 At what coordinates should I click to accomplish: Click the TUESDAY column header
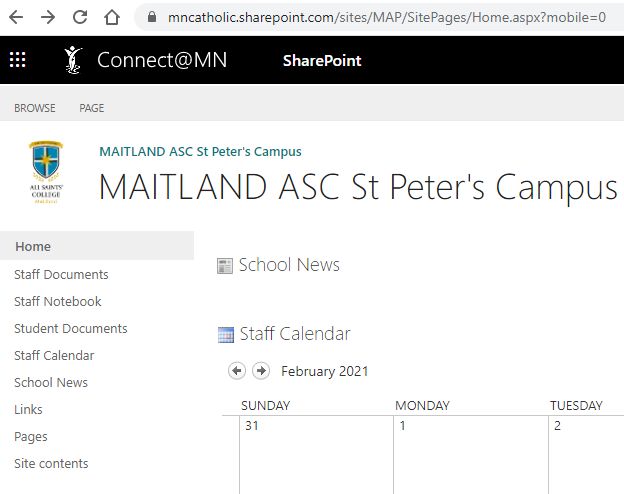click(576, 406)
